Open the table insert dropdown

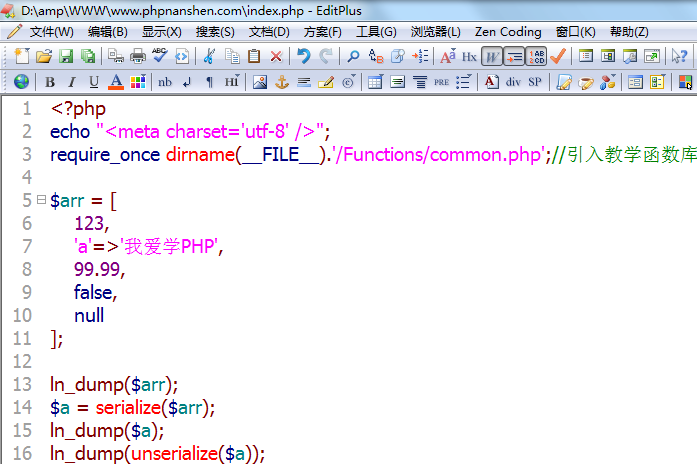coord(375,82)
